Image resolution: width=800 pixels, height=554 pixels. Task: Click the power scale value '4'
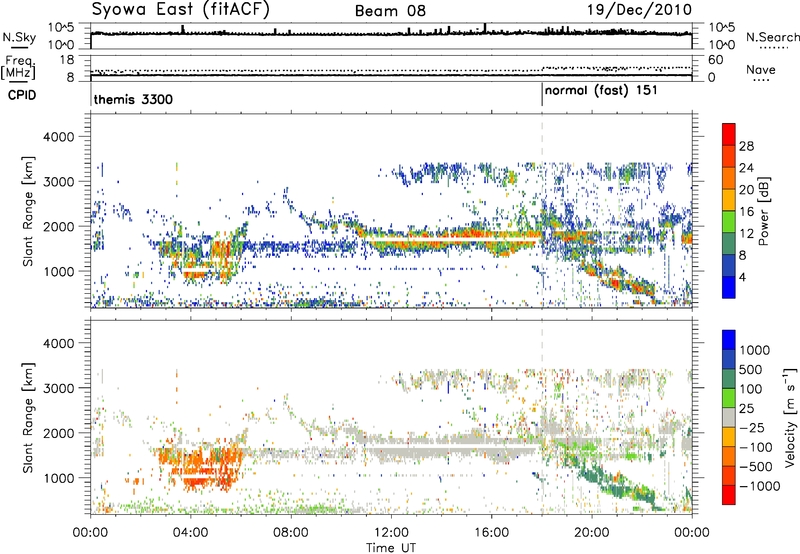click(742, 277)
